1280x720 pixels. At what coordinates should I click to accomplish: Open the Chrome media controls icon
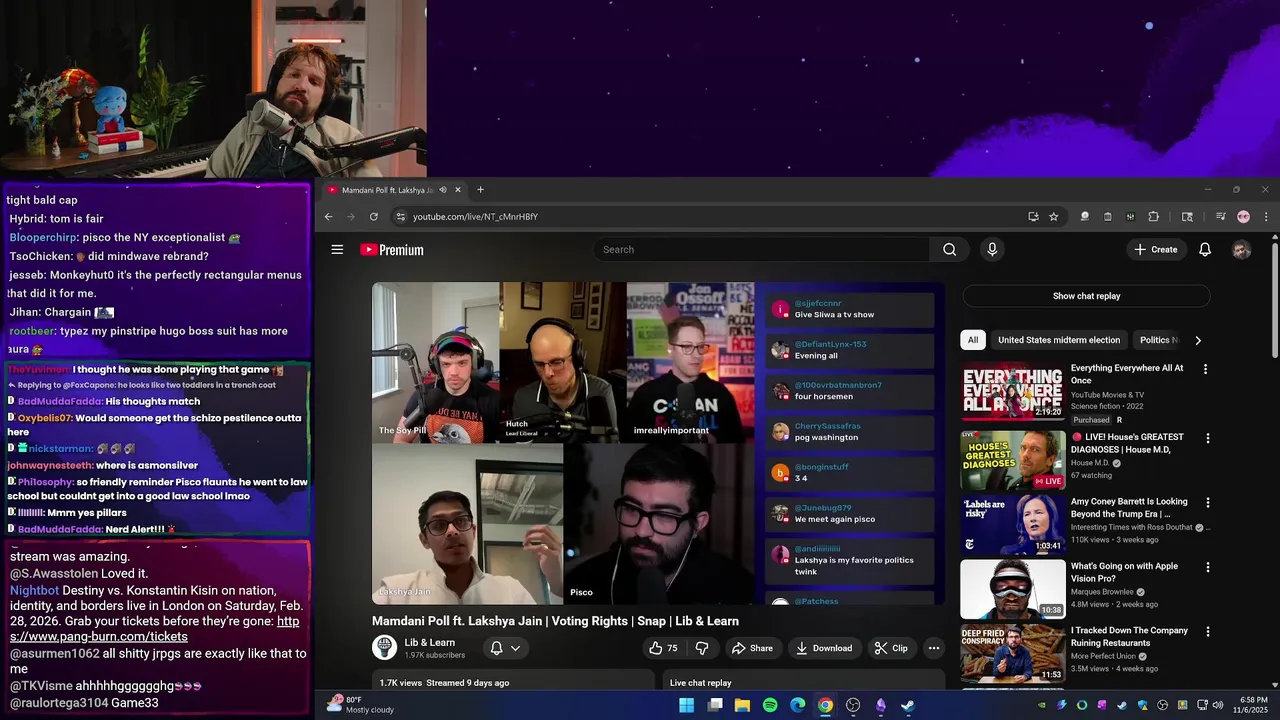(1221, 217)
